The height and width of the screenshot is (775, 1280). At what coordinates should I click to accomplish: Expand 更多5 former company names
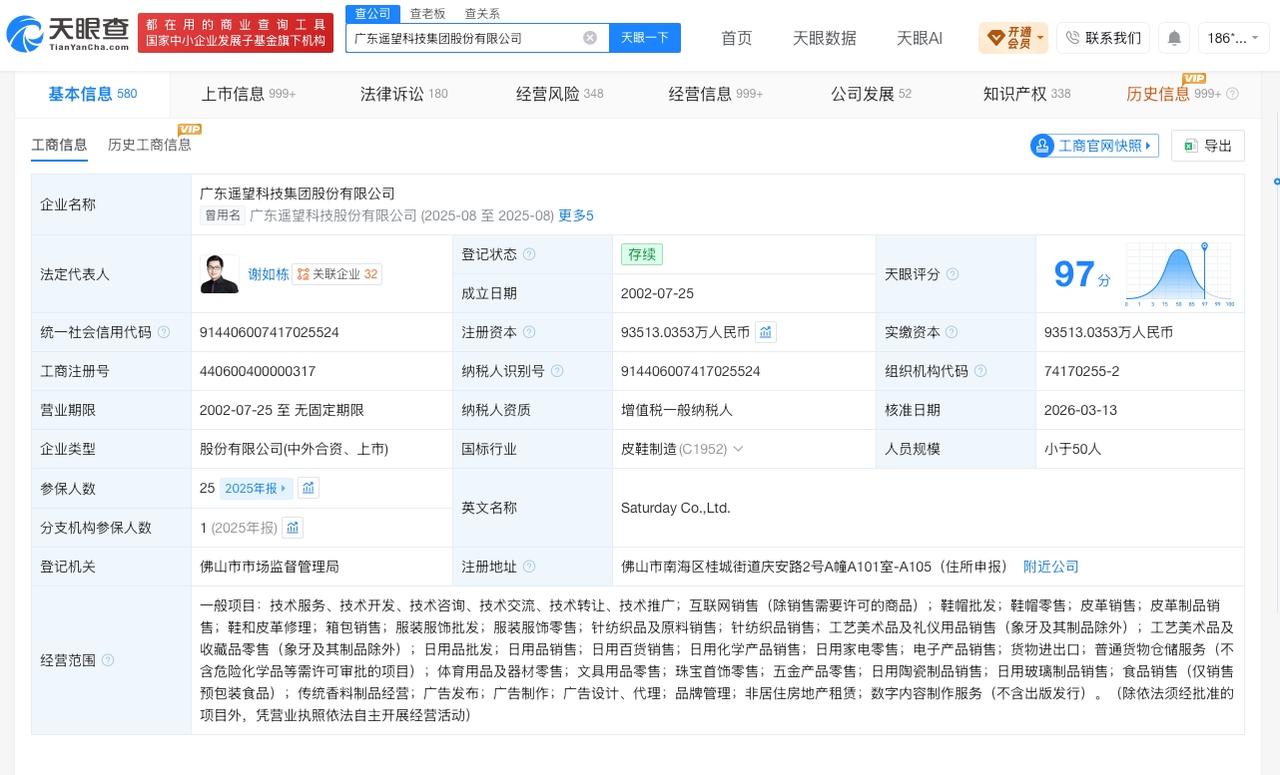pyautogui.click(x=576, y=216)
